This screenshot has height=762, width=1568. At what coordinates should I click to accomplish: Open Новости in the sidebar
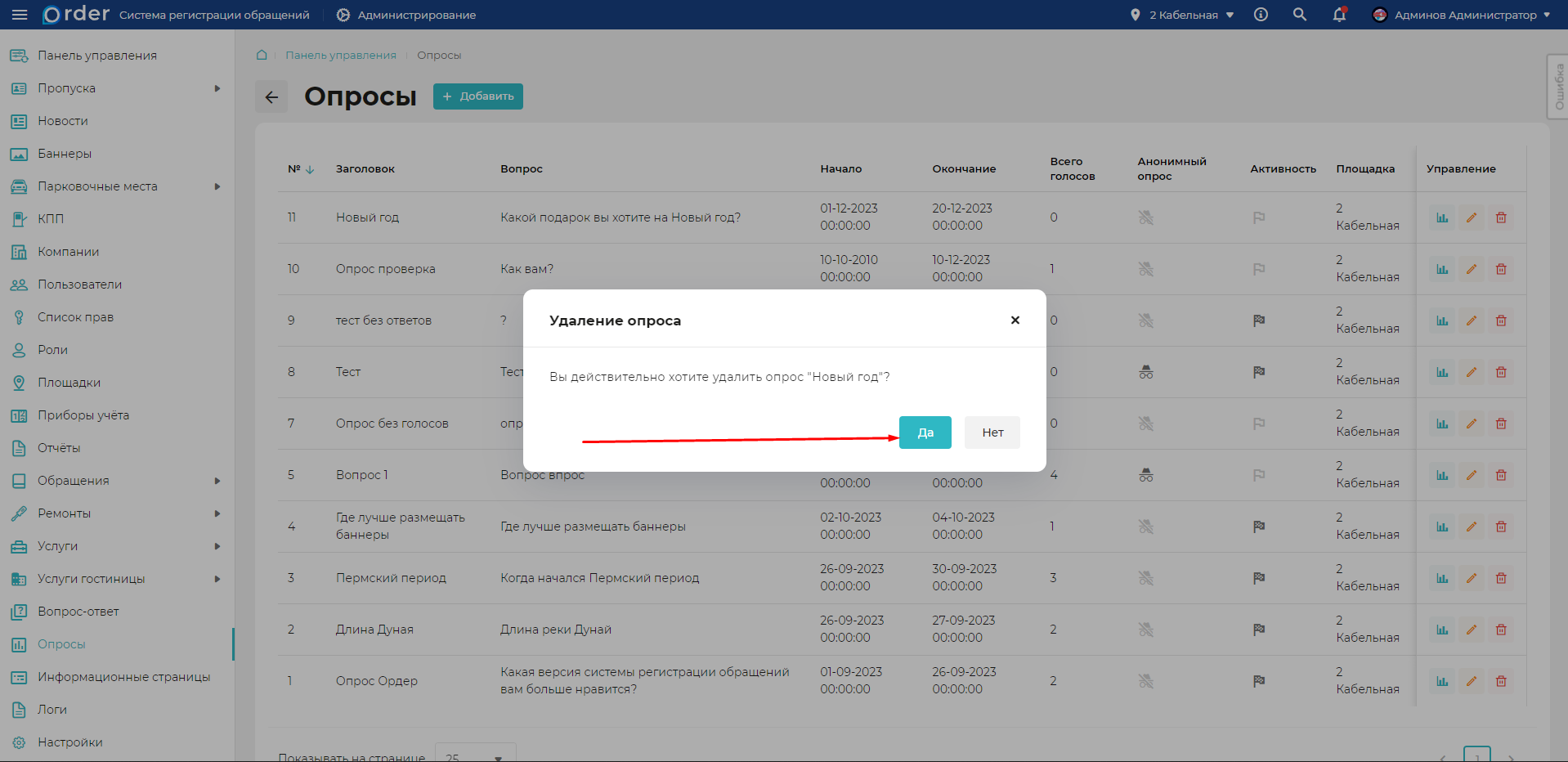tap(63, 121)
